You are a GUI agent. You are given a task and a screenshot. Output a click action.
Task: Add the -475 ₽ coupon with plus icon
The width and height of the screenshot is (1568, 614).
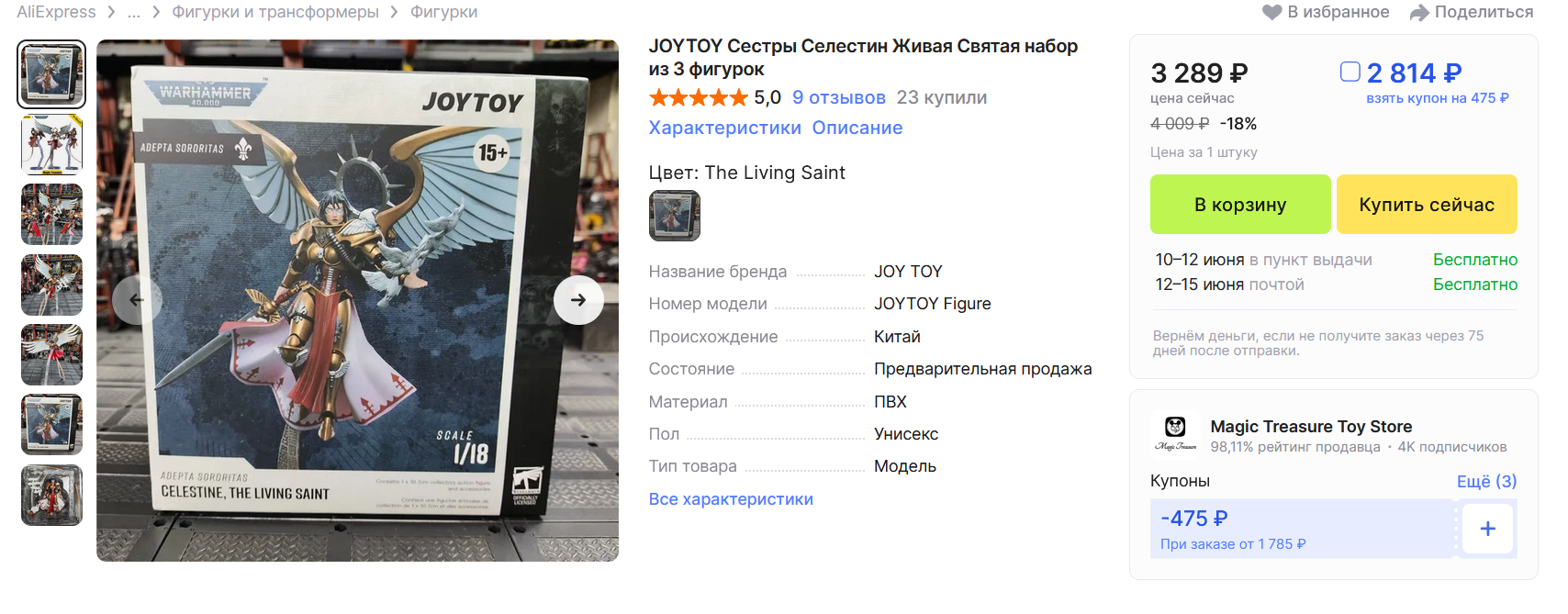pos(1487,529)
